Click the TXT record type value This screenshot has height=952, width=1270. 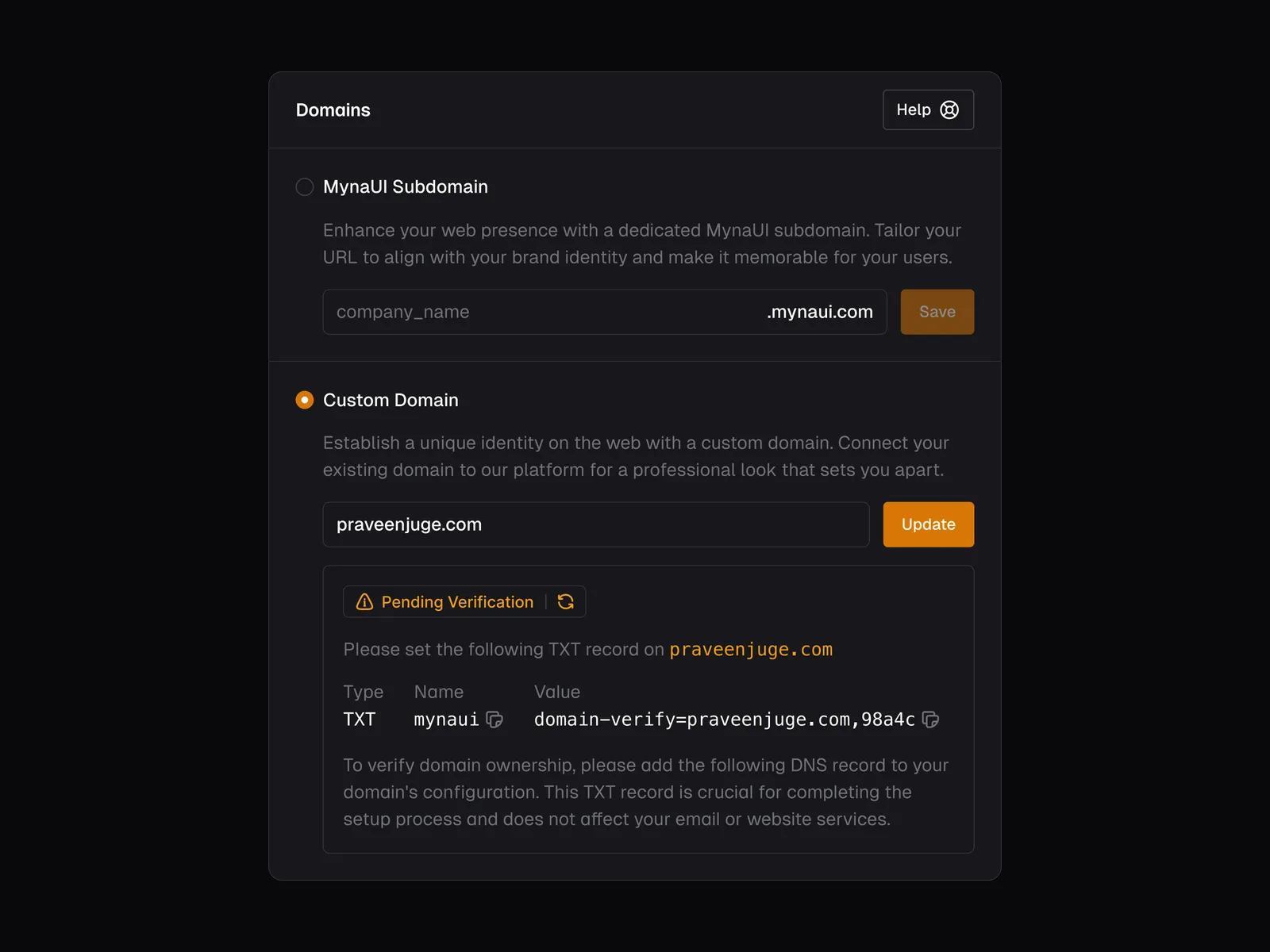359,720
